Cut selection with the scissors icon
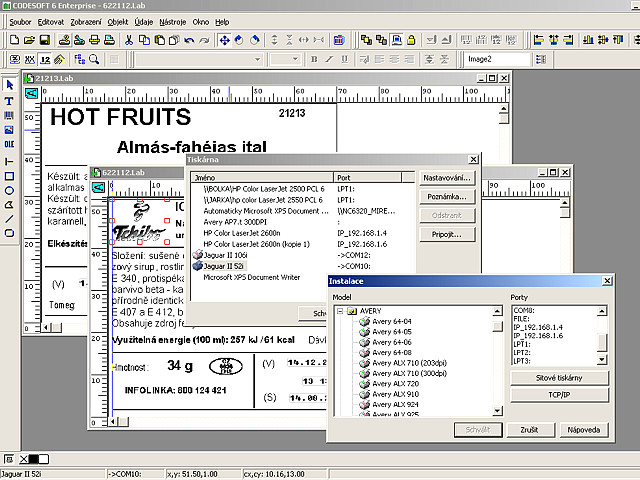This screenshot has height=480, width=640. point(129,40)
